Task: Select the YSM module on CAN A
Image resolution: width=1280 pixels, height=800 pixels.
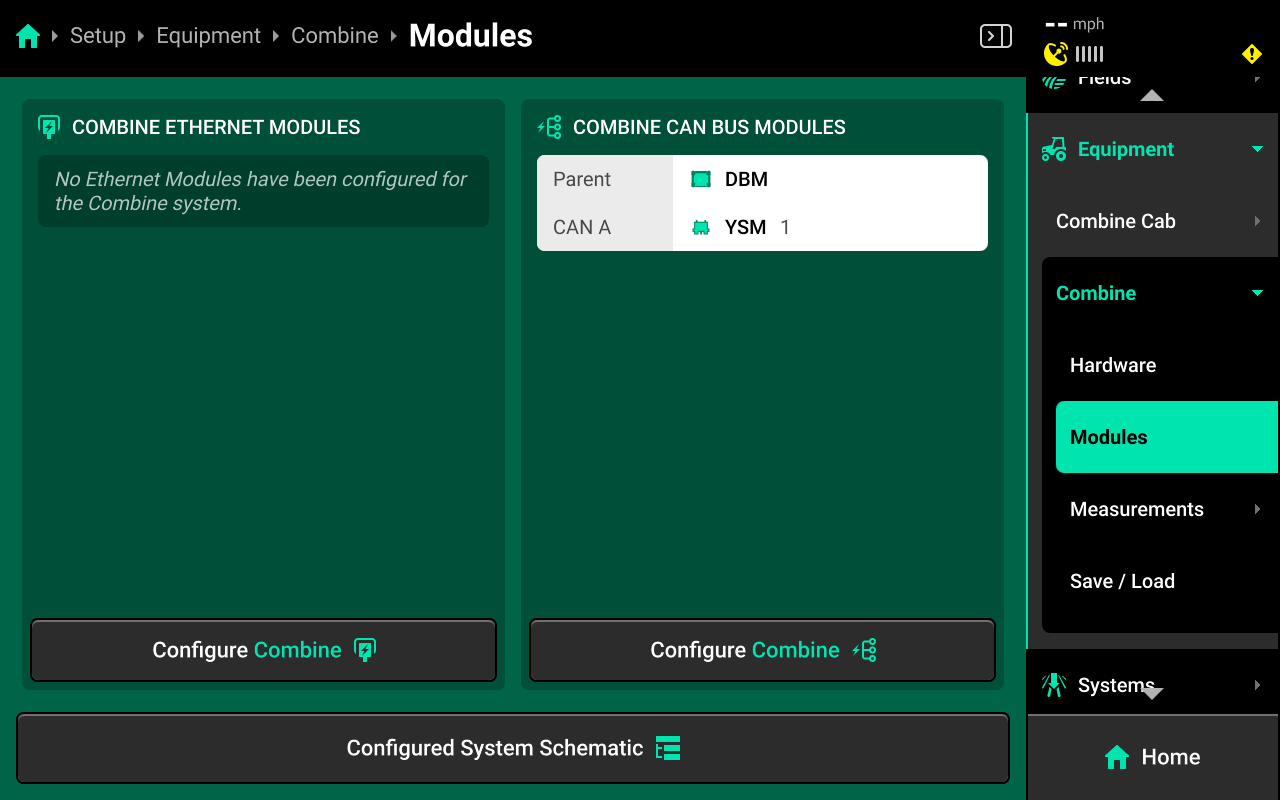Action: (x=745, y=228)
